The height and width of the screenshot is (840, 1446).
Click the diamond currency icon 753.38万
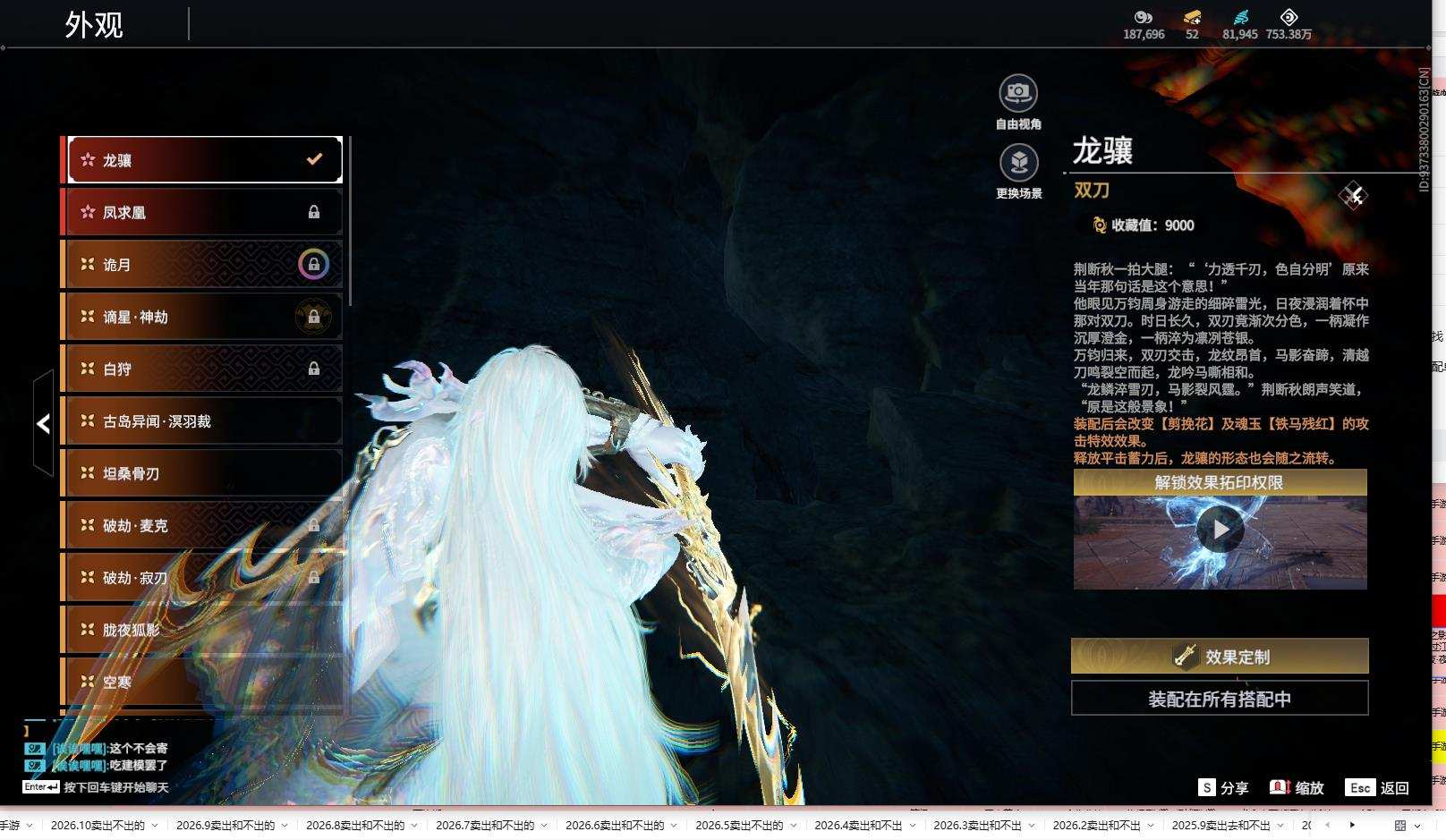(1289, 17)
